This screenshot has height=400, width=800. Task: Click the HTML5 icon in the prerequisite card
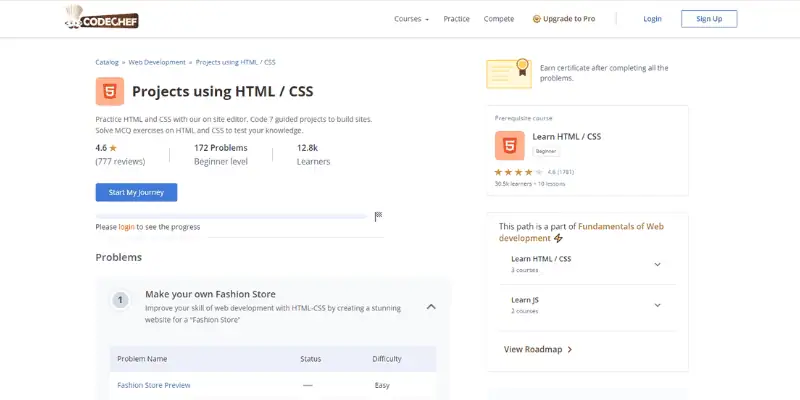pyautogui.click(x=509, y=145)
